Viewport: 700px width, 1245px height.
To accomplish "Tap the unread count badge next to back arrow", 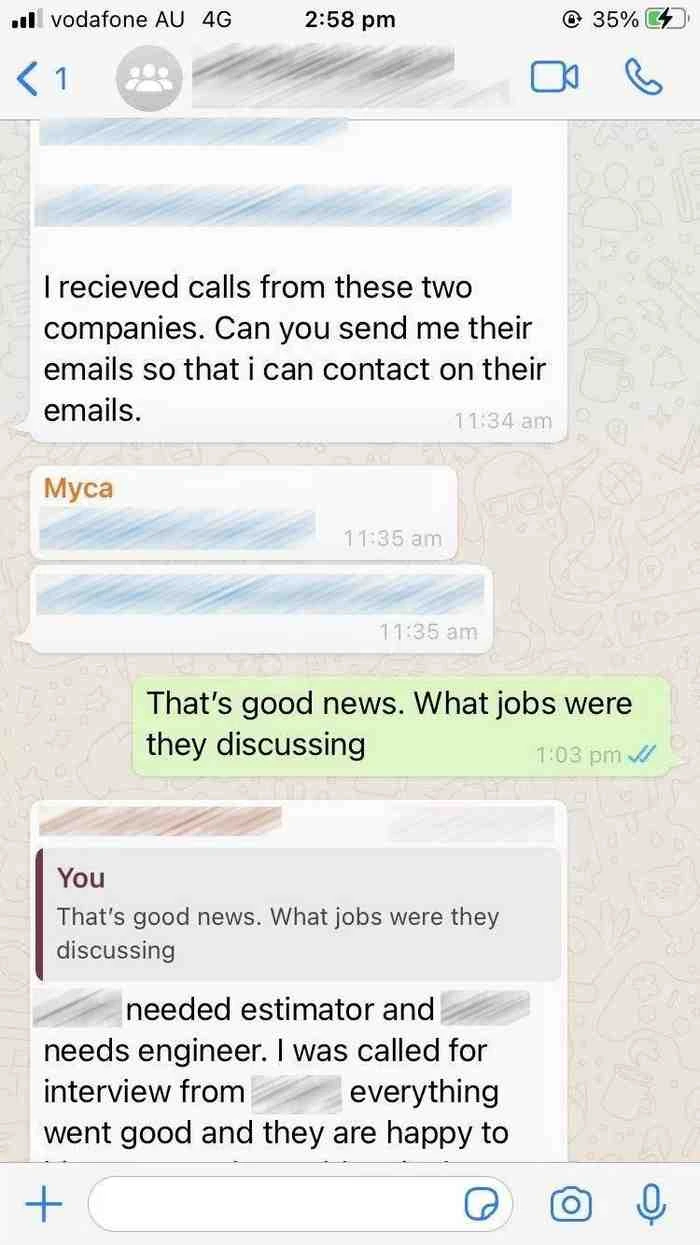I will click(61, 78).
